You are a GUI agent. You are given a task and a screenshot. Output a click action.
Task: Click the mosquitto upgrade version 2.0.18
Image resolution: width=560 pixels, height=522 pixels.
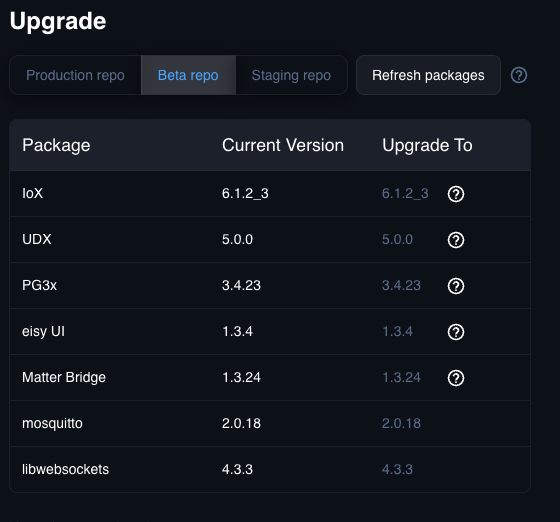coord(401,424)
